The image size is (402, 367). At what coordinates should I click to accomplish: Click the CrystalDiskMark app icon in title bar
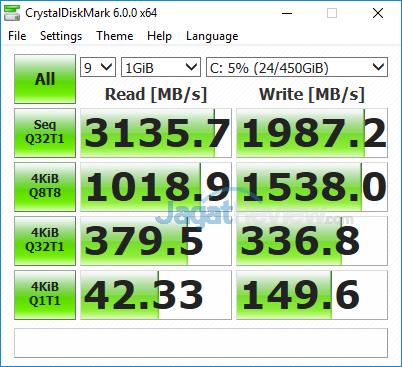[x=12, y=13]
